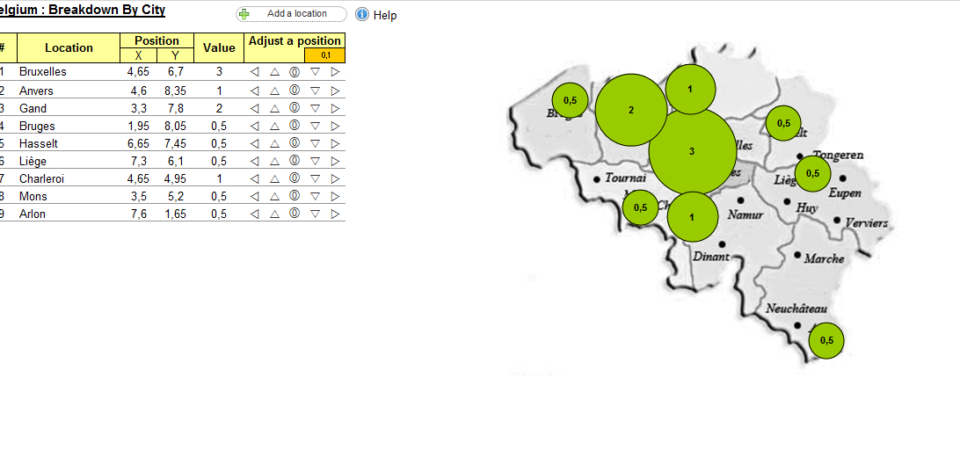Click the bubble labeled 2 on the map

click(x=631, y=110)
